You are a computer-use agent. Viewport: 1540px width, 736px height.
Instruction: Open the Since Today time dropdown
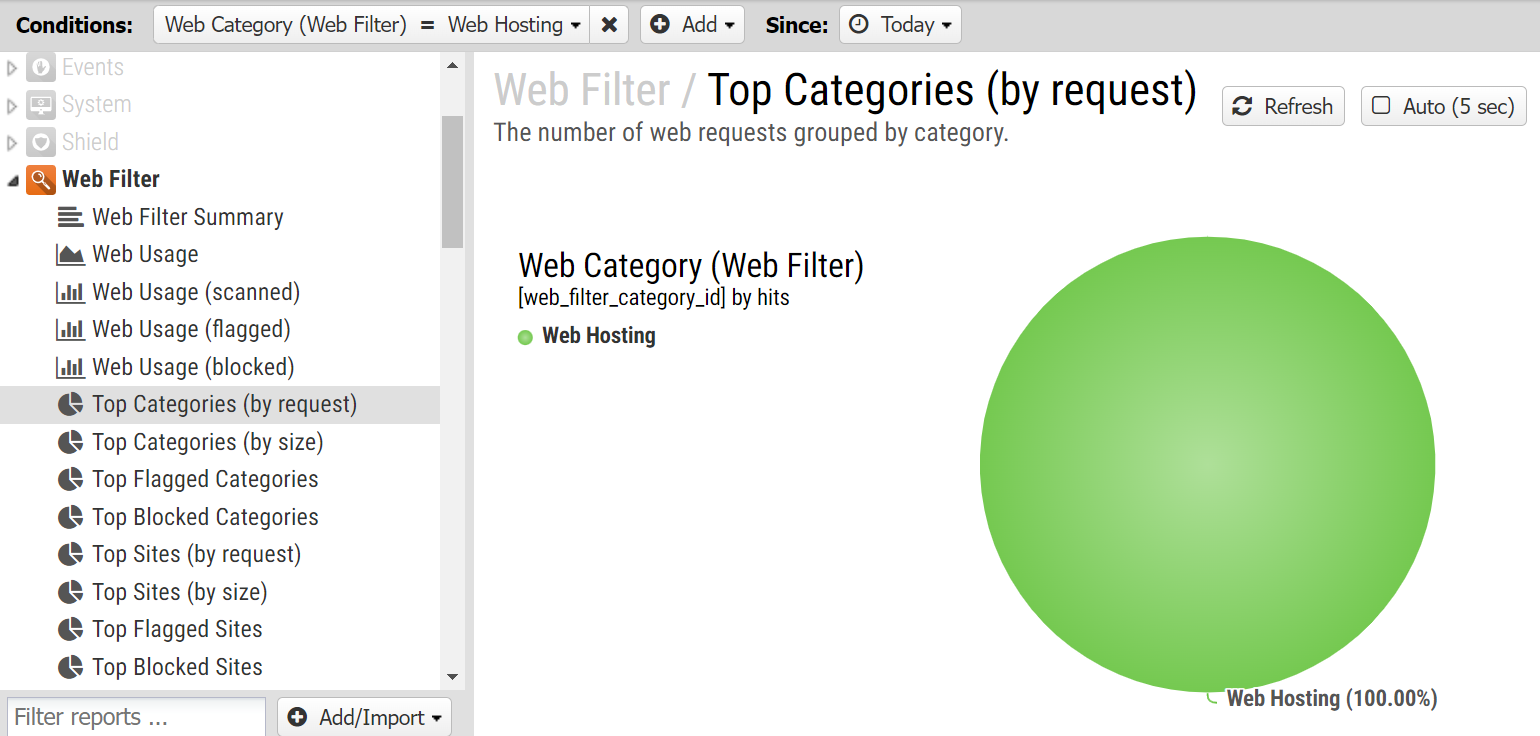[x=900, y=25]
